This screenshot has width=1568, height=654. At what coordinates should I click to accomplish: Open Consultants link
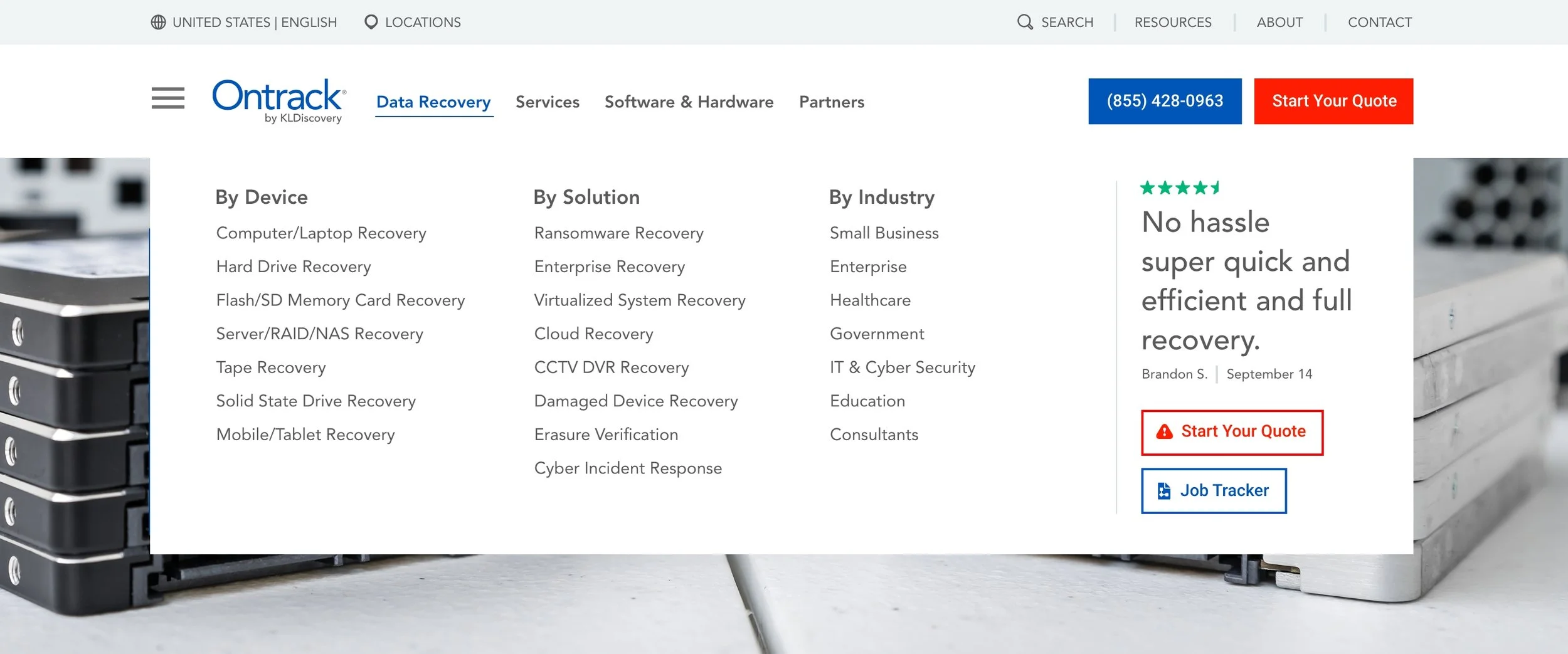[x=874, y=435]
